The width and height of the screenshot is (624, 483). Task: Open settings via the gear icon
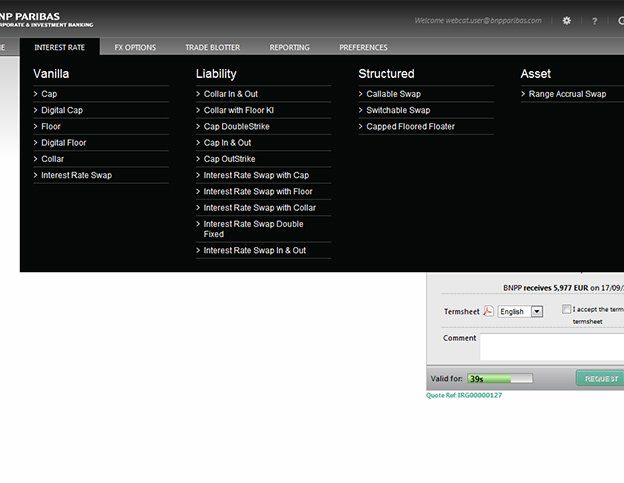point(567,21)
